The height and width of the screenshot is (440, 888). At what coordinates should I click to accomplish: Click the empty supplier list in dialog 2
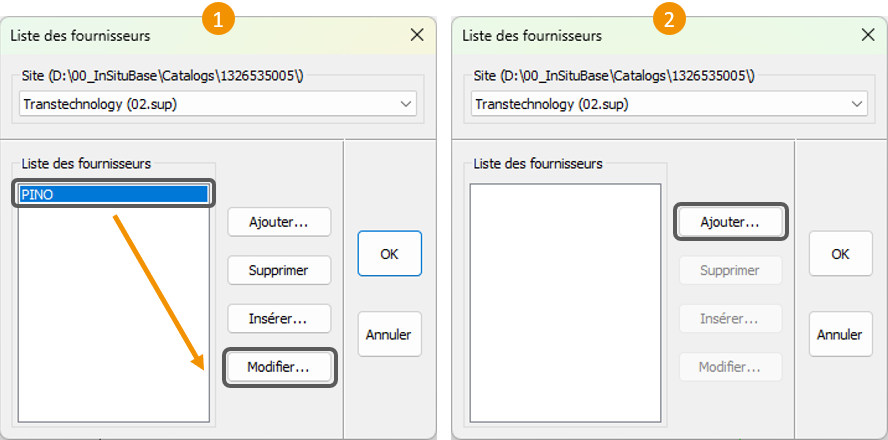(x=565, y=302)
